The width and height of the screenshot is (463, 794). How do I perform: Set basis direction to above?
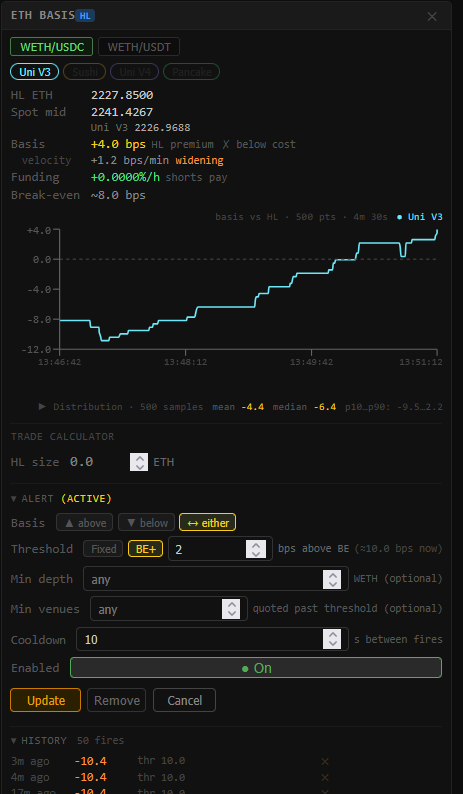coord(85,523)
